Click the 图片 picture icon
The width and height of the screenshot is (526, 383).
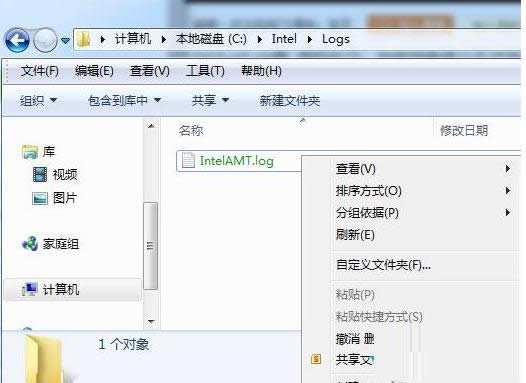40,198
